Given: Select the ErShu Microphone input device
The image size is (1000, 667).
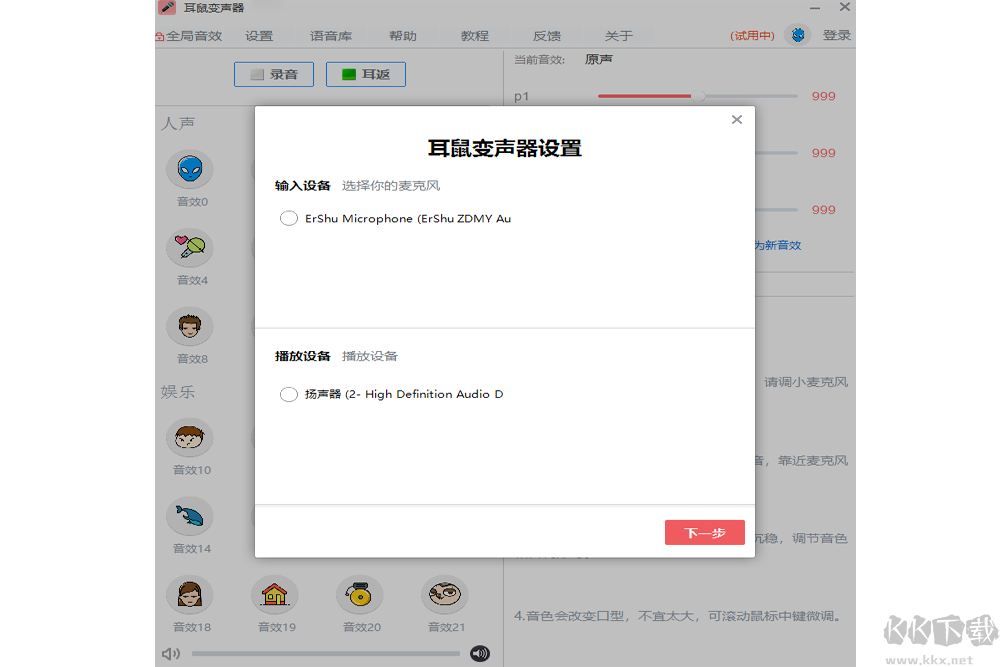Looking at the screenshot, I should [x=289, y=218].
